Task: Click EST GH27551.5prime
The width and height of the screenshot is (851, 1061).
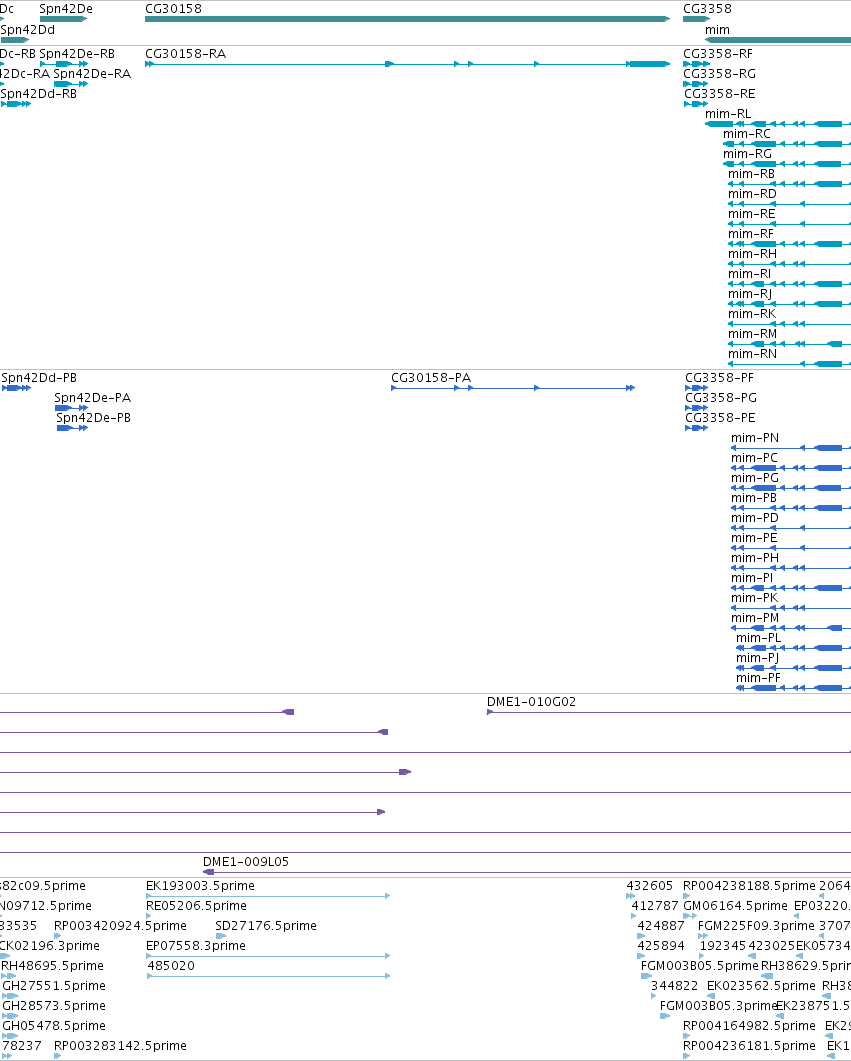Action: (x=53, y=985)
